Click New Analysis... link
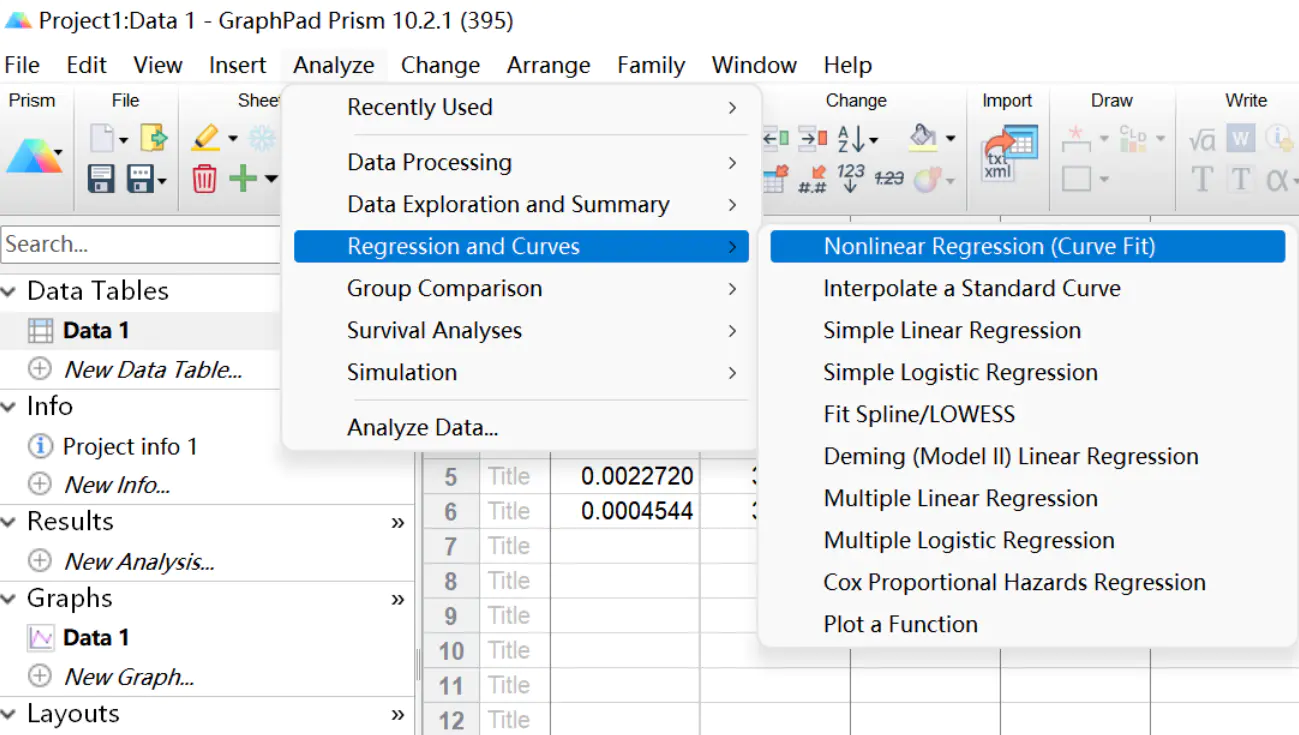Screen dimensions: 1299x735 coord(139,562)
